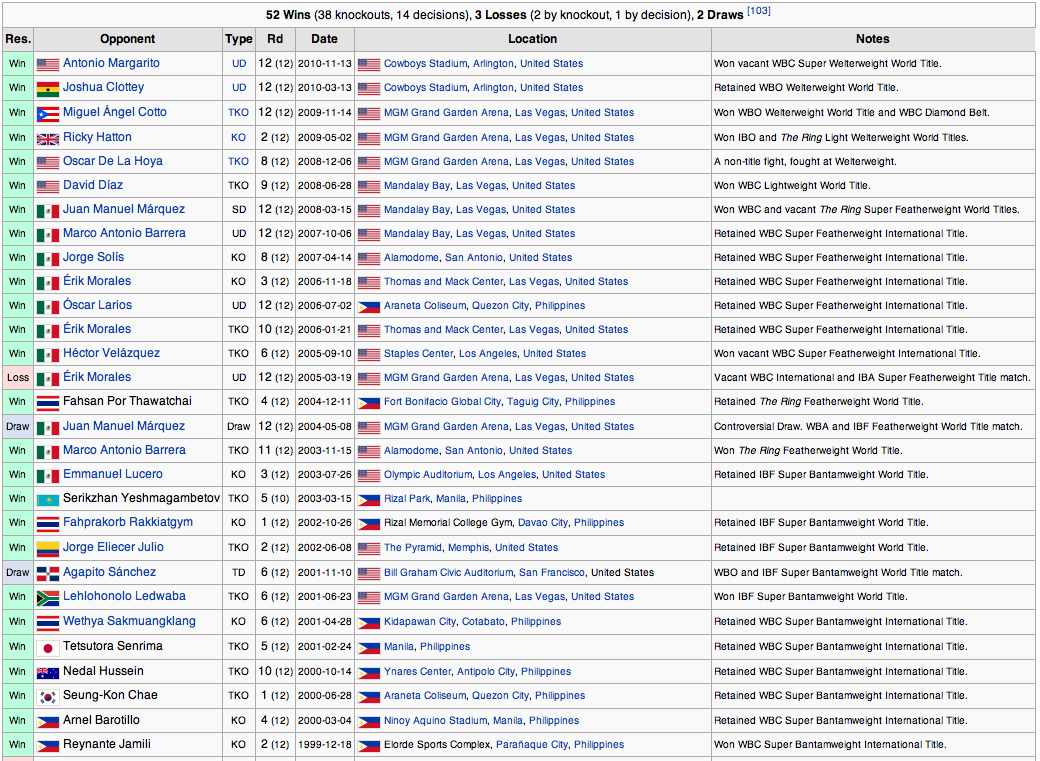Viewport: 1040px width, 761px height.
Task: Go to the Olympic Auditorium link
Action: pyautogui.click(x=427, y=475)
